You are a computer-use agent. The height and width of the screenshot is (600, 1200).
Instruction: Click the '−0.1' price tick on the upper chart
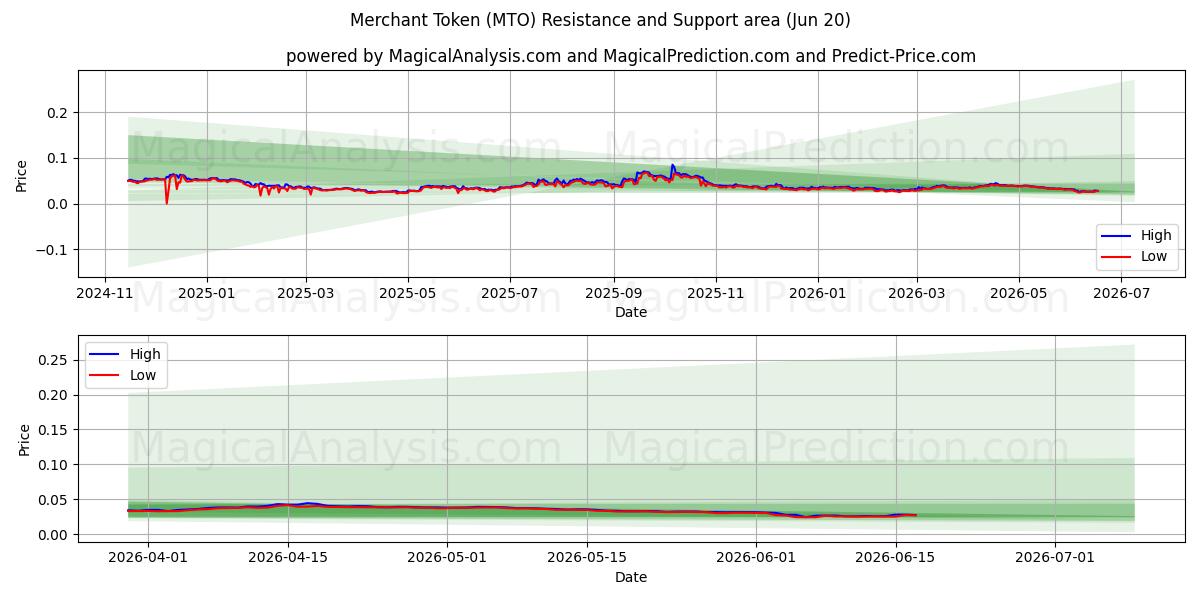click(53, 250)
